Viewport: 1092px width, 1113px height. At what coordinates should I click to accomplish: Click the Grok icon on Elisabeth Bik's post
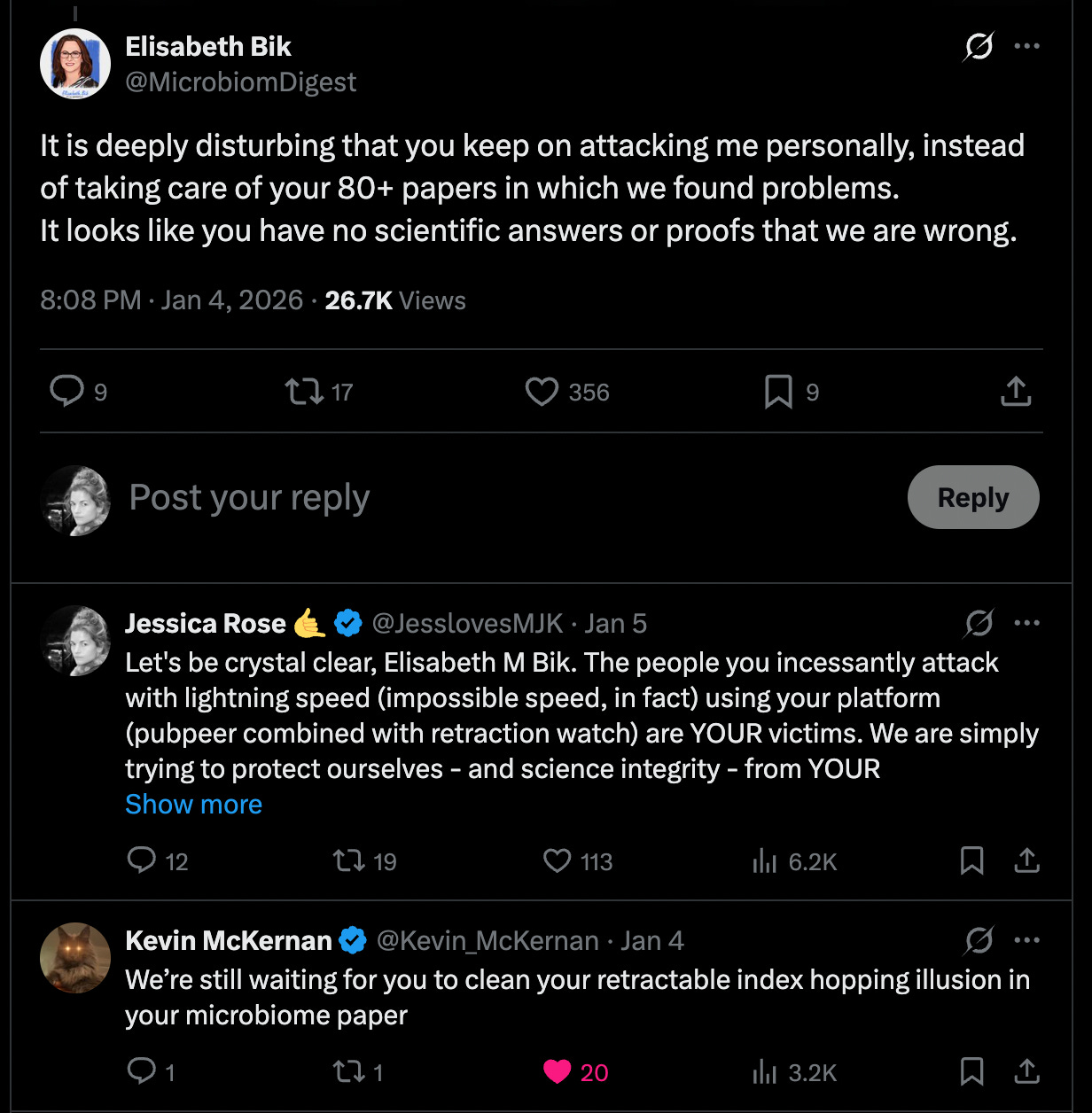click(x=979, y=46)
